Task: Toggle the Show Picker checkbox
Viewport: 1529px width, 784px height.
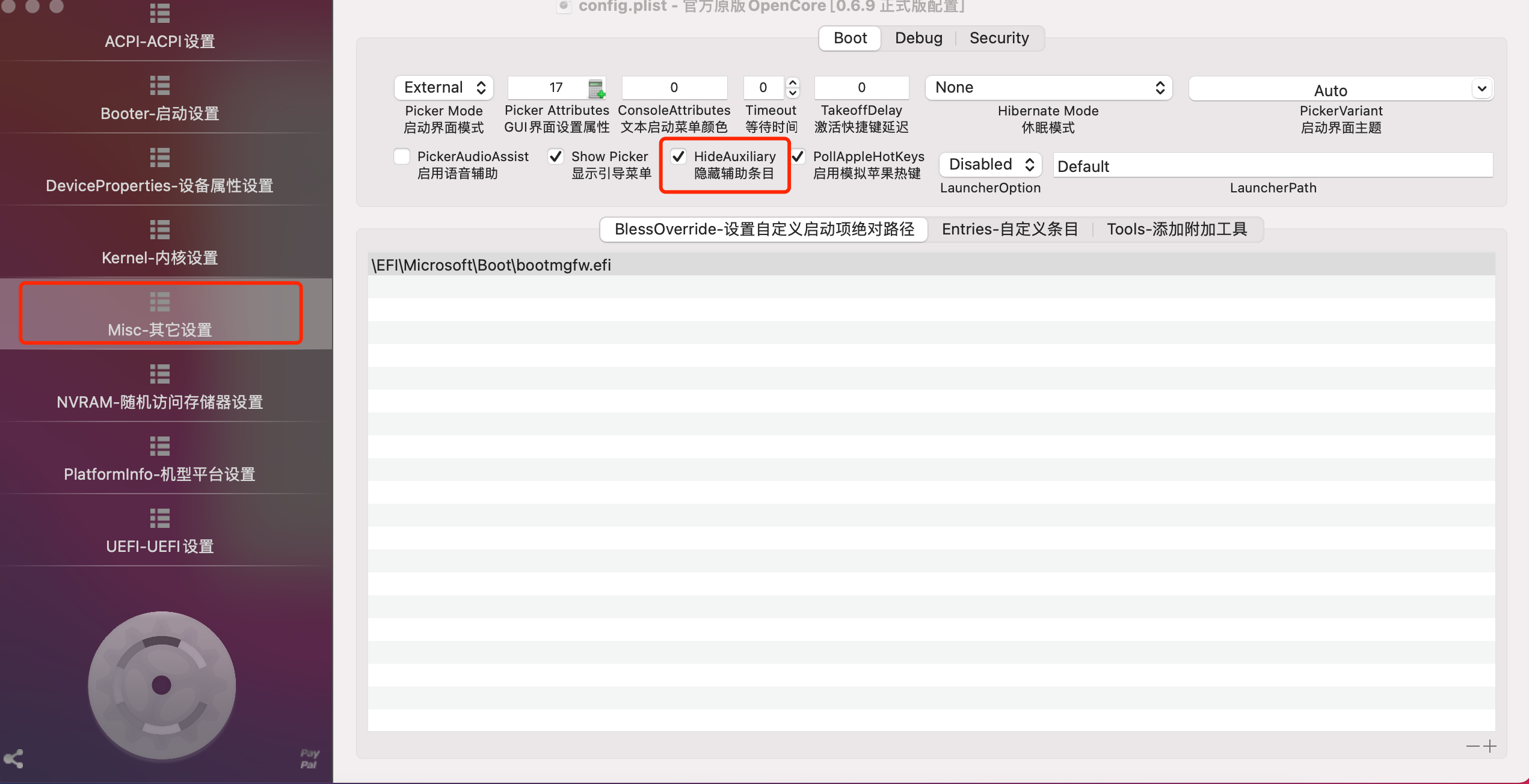Action: pyautogui.click(x=556, y=156)
